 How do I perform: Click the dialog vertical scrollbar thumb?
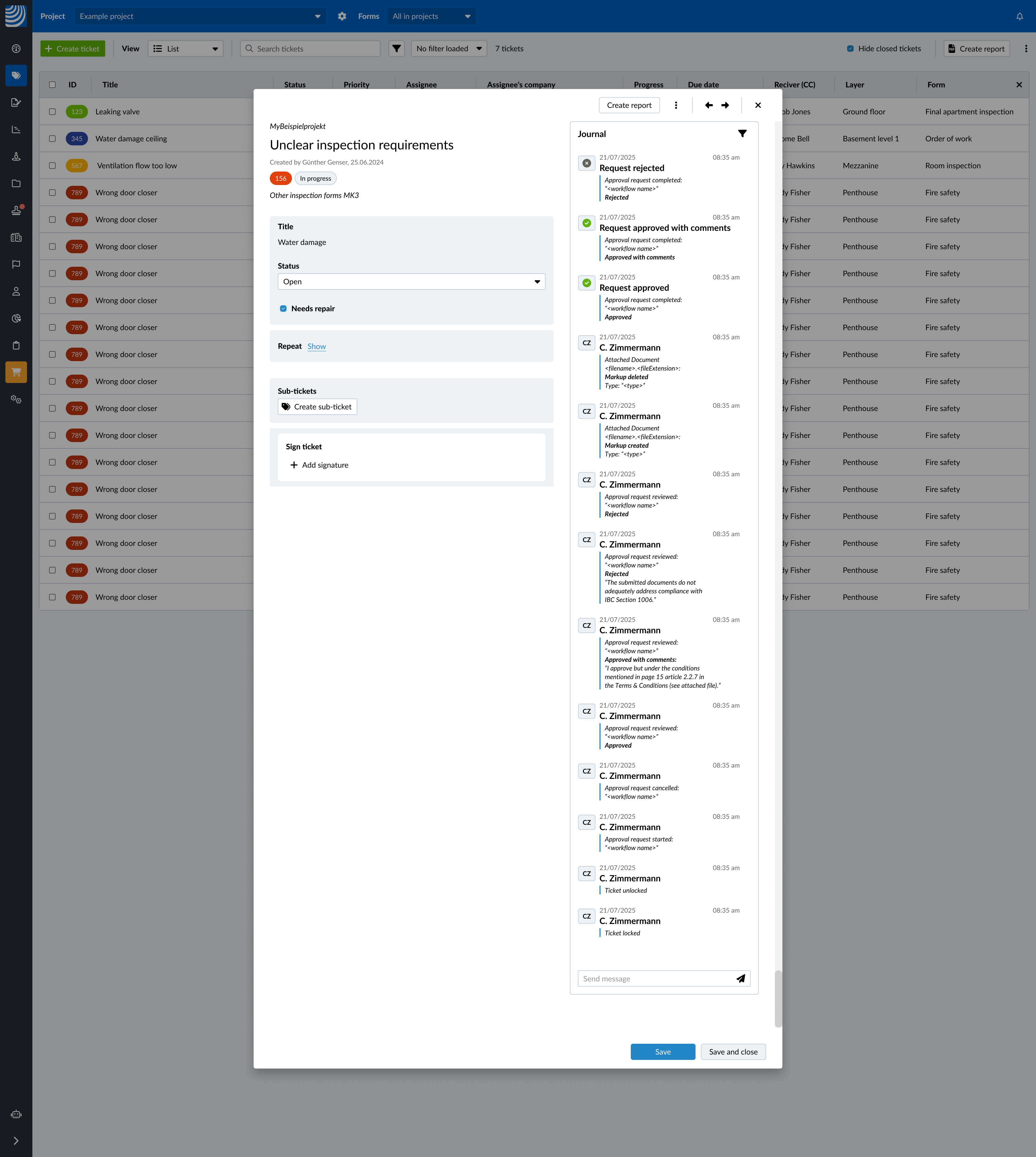[778, 998]
